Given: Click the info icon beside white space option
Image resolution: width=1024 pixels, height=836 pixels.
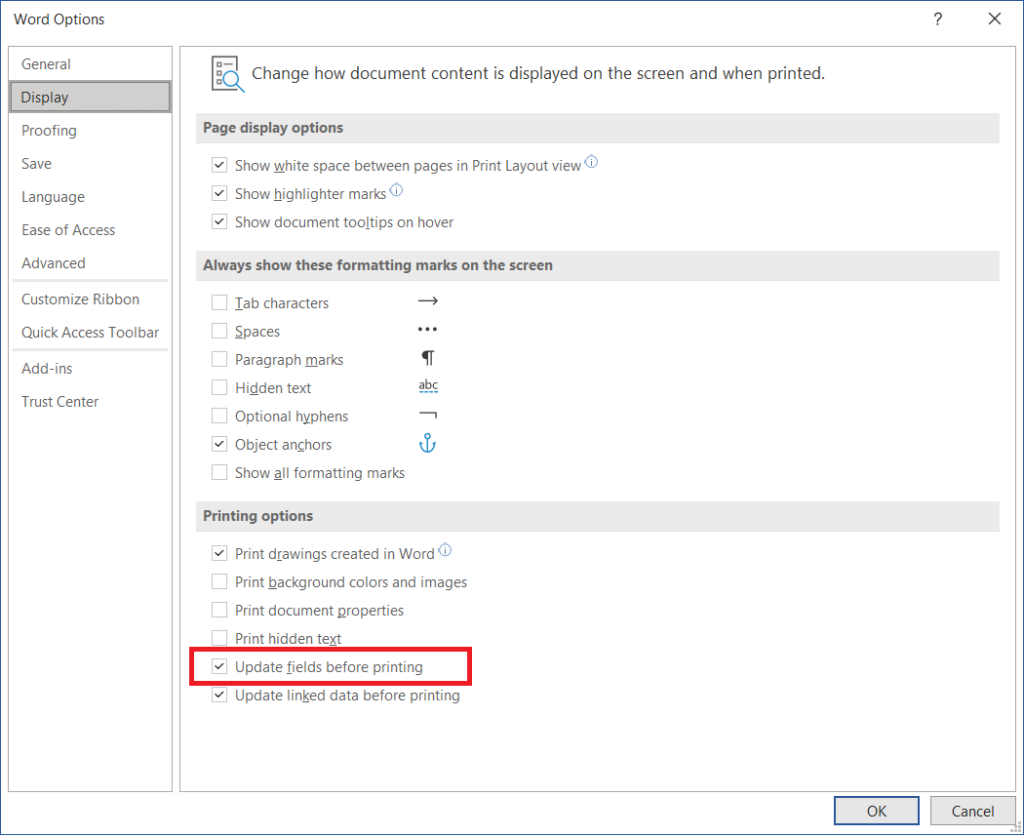Looking at the screenshot, I should pyautogui.click(x=591, y=161).
